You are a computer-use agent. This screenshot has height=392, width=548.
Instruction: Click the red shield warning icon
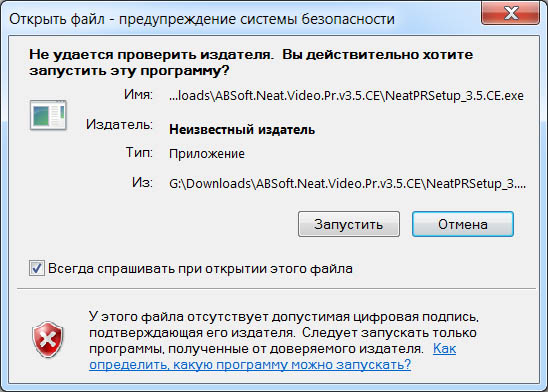pyautogui.click(x=48, y=339)
